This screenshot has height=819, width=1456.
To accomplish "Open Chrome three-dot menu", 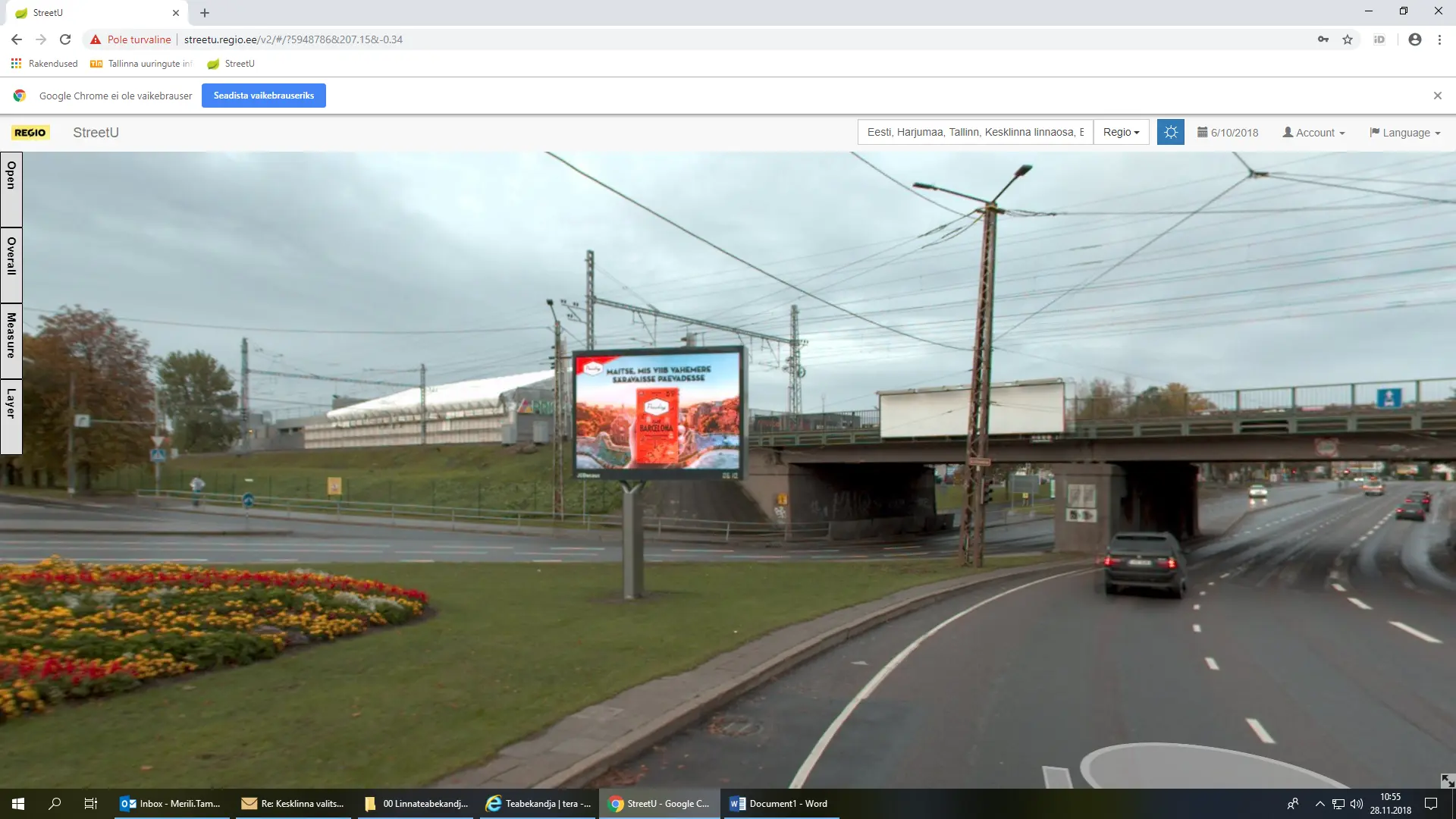I will click(x=1439, y=39).
